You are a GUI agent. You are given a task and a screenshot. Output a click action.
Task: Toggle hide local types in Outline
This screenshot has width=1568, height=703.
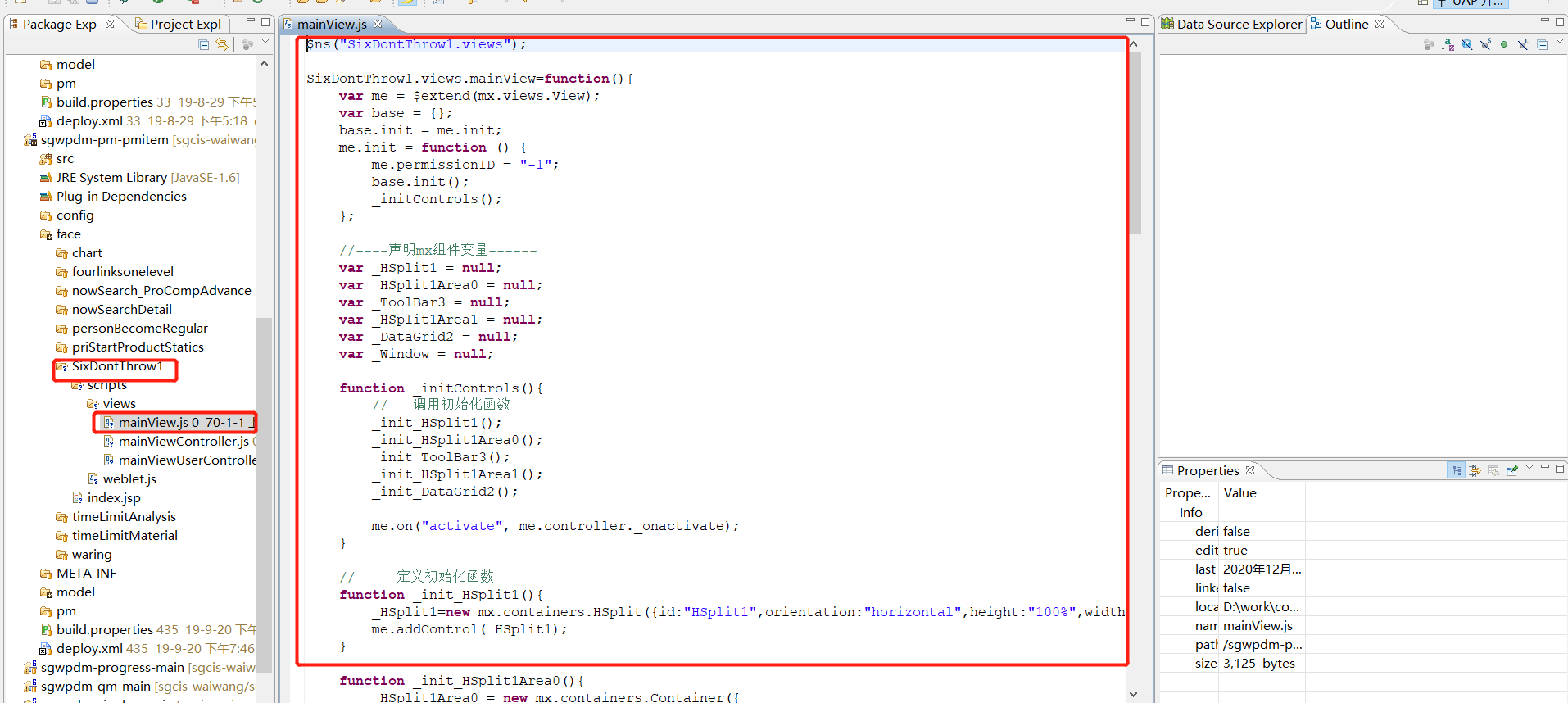click(x=1523, y=44)
